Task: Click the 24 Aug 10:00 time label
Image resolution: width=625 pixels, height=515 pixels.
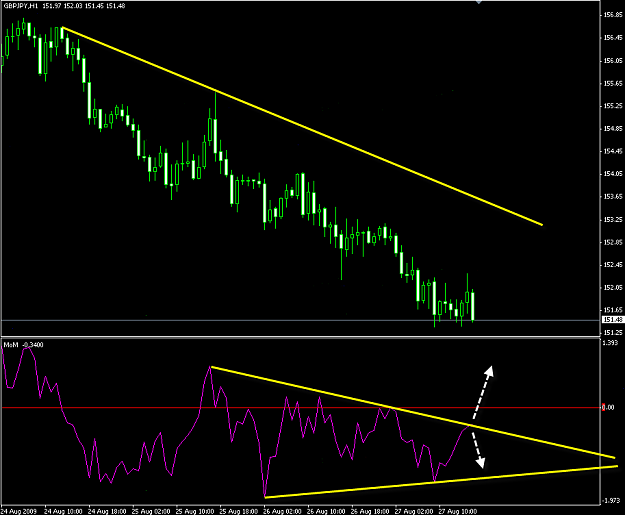Action: [63, 511]
